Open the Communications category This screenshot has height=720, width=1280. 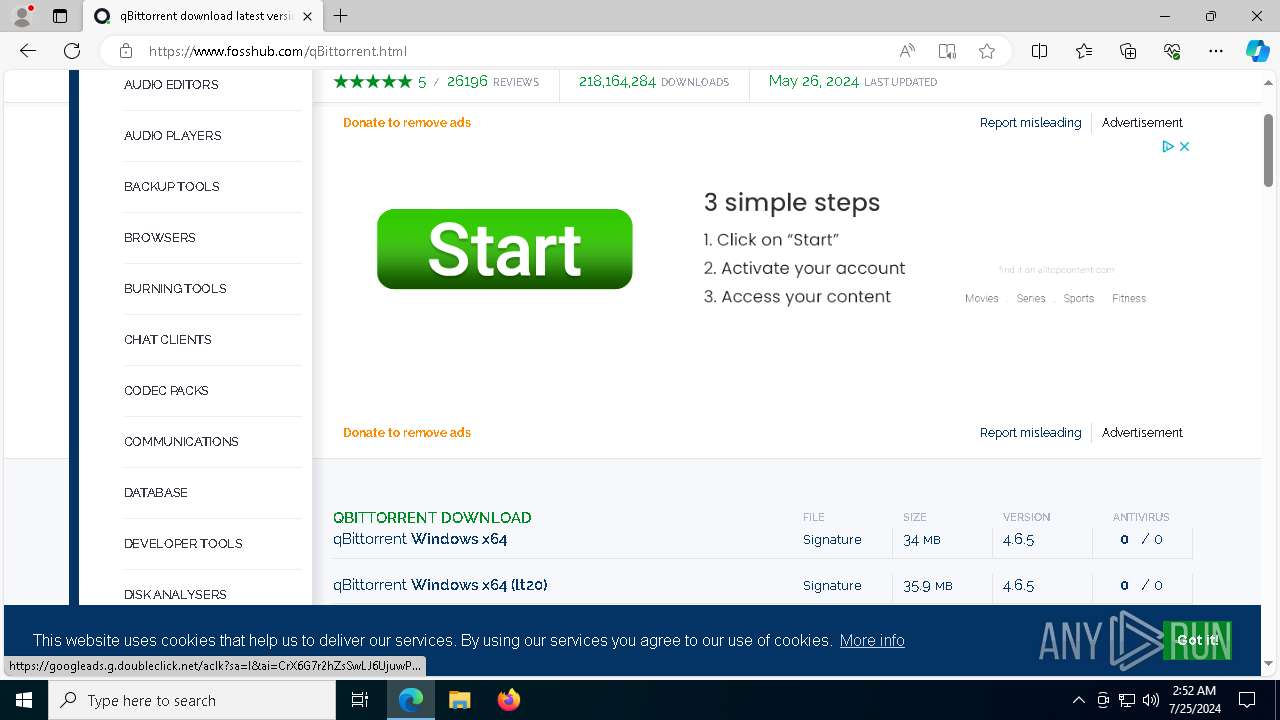181,442
